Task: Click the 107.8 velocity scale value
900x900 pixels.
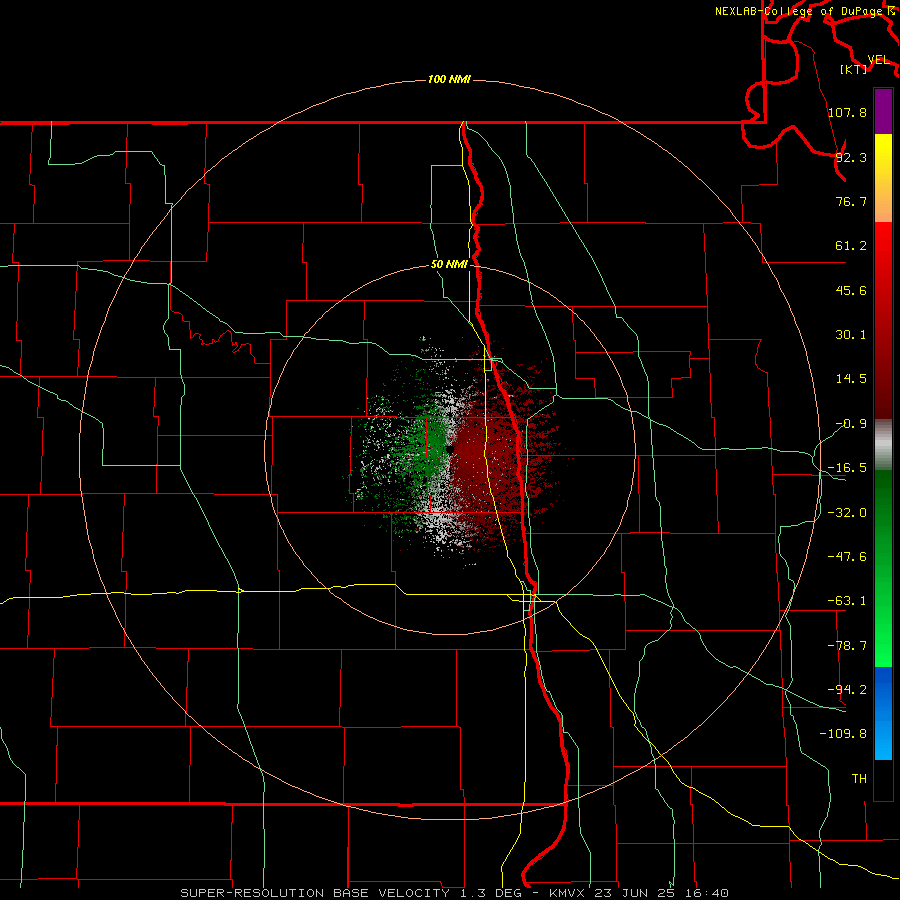Action: [x=847, y=112]
